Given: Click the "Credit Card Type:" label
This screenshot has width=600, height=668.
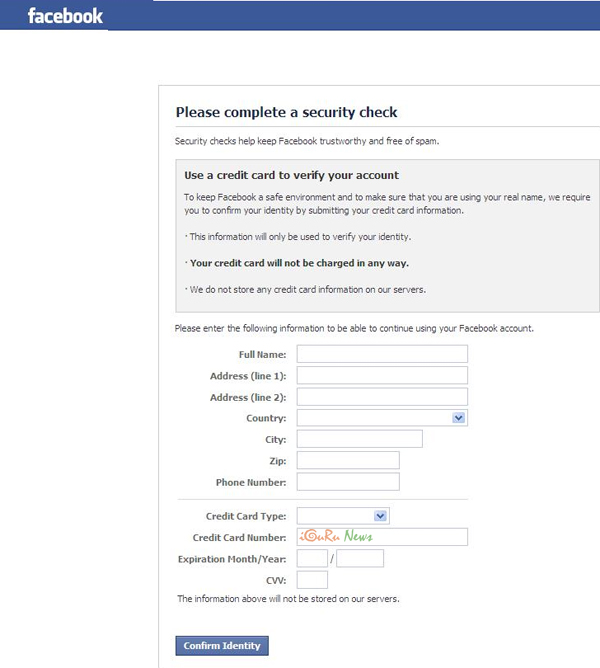Looking at the screenshot, I should click(x=246, y=517).
